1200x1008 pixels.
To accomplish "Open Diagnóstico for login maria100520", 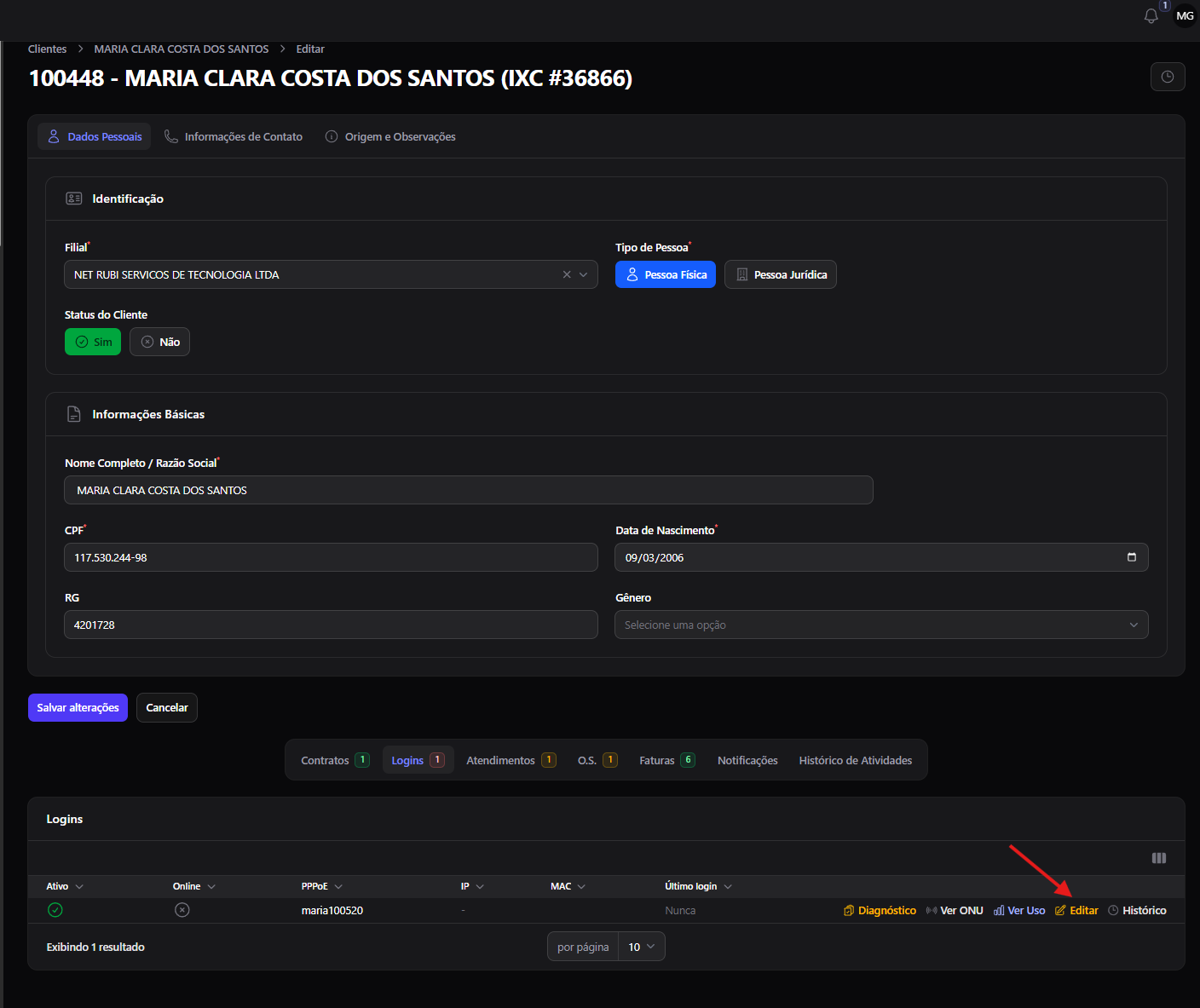I will [x=880, y=910].
